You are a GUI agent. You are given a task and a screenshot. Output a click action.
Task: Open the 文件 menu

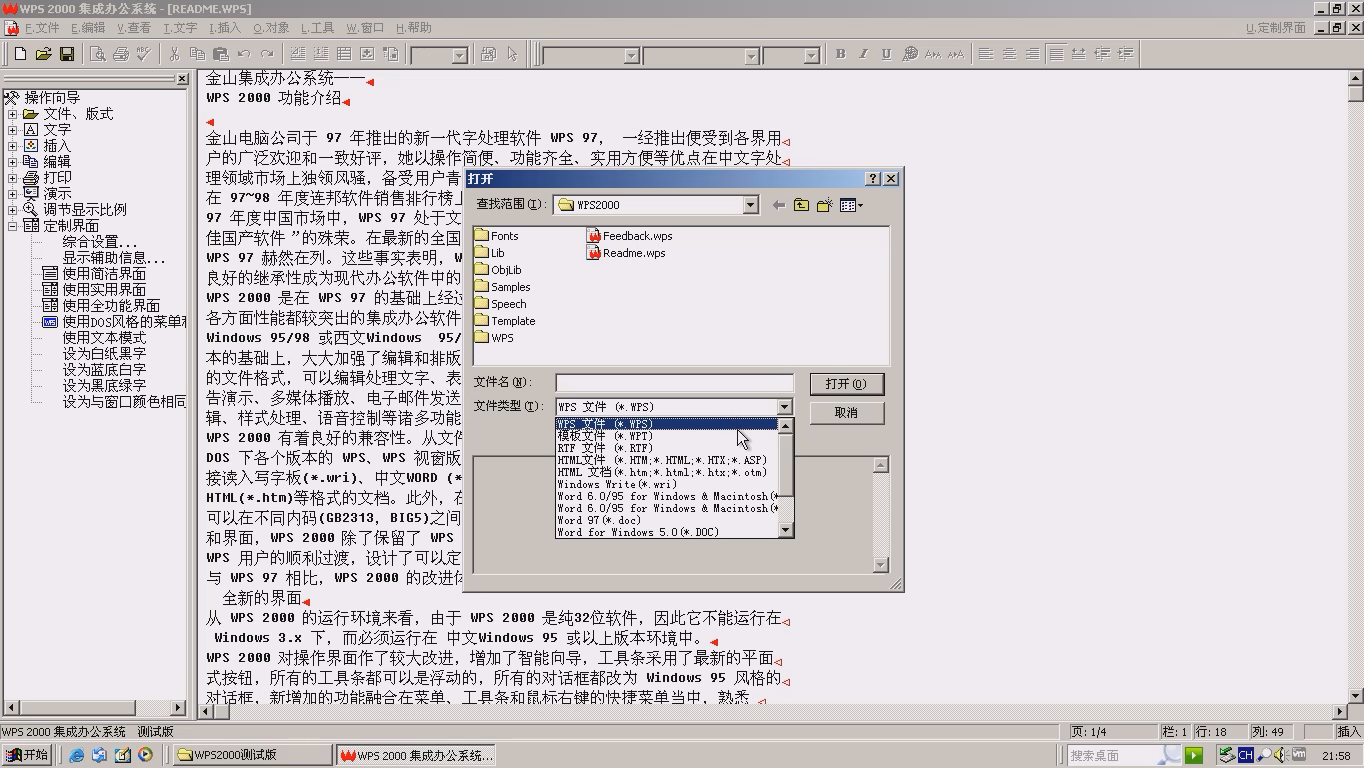click(x=42, y=28)
